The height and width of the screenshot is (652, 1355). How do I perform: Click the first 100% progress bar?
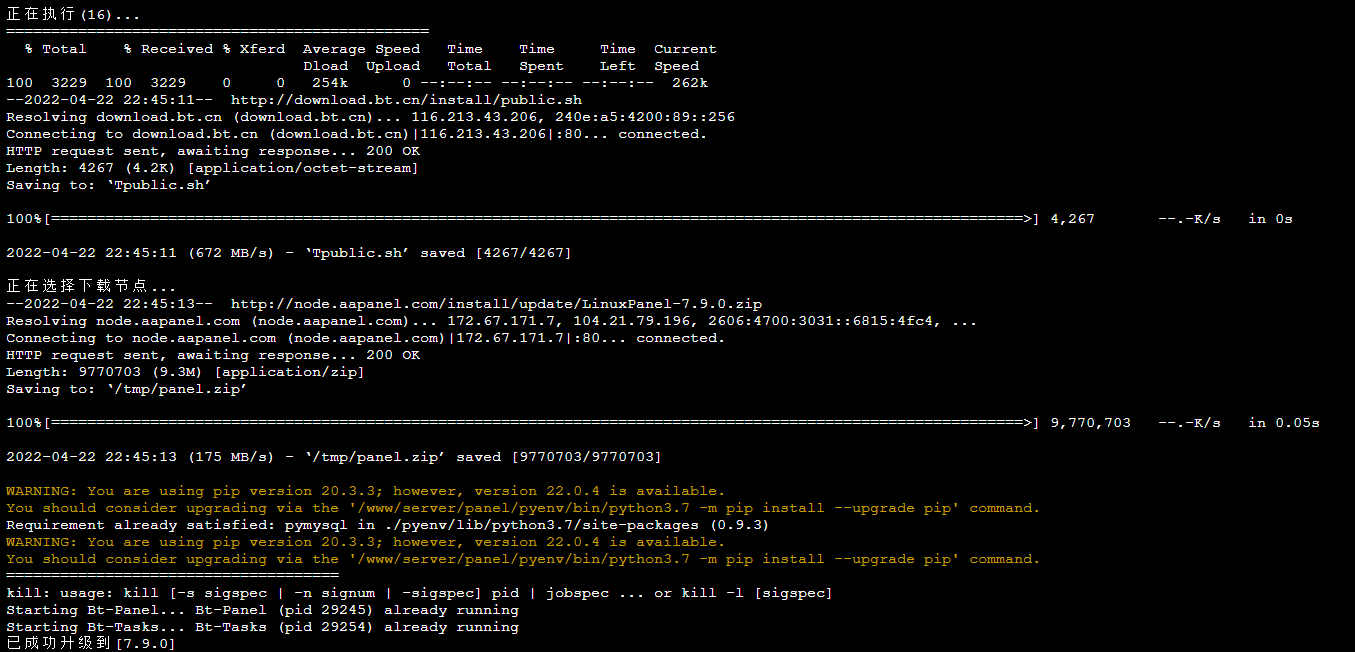tap(523, 219)
